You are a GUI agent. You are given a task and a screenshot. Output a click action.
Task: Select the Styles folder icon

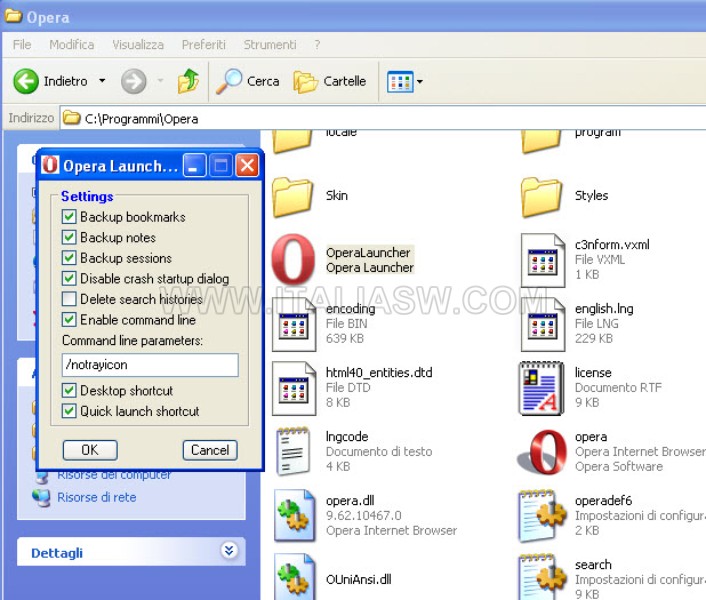coord(541,197)
